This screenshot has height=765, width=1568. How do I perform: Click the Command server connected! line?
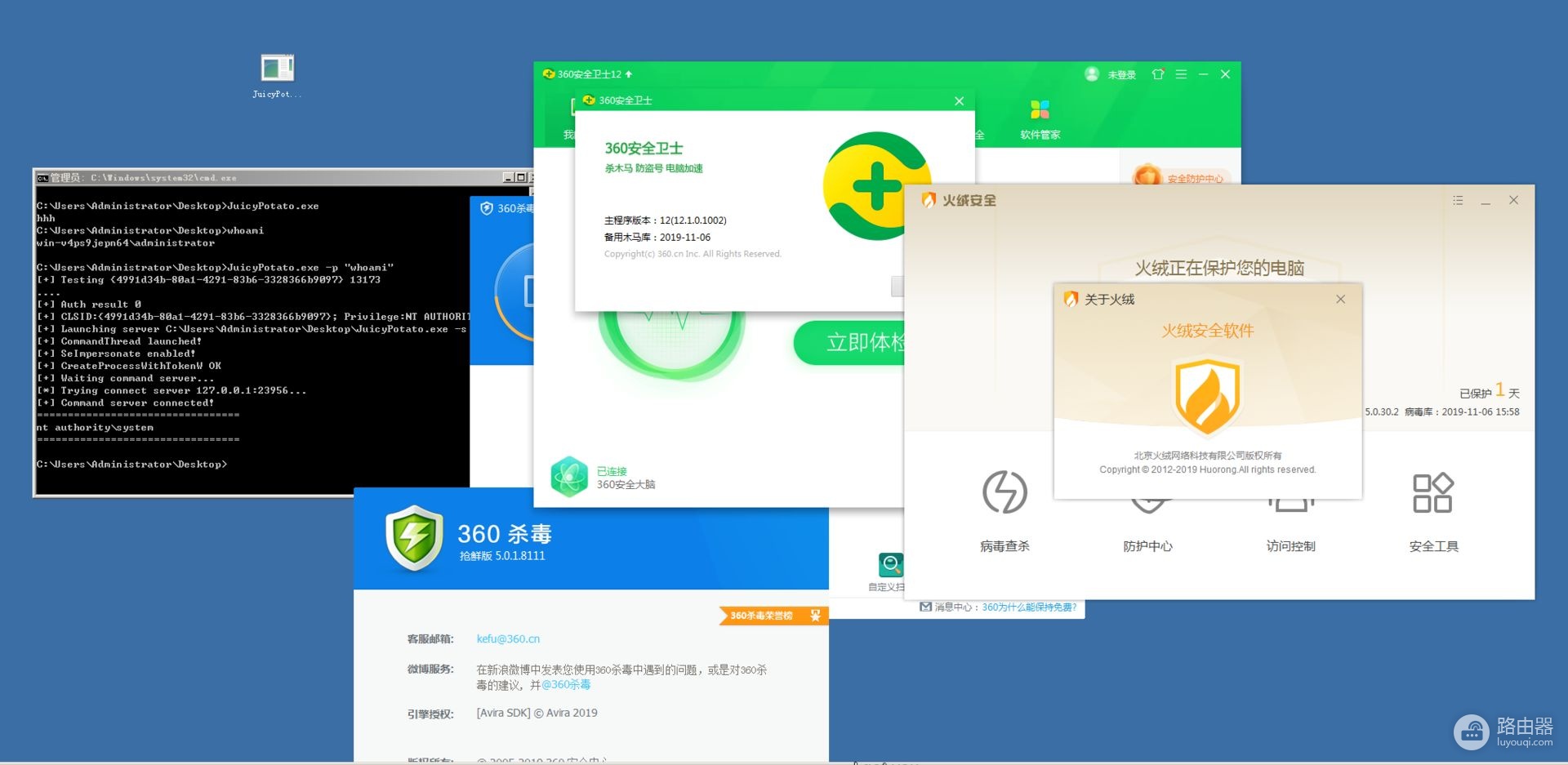pyautogui.click(x=125, y=403)
